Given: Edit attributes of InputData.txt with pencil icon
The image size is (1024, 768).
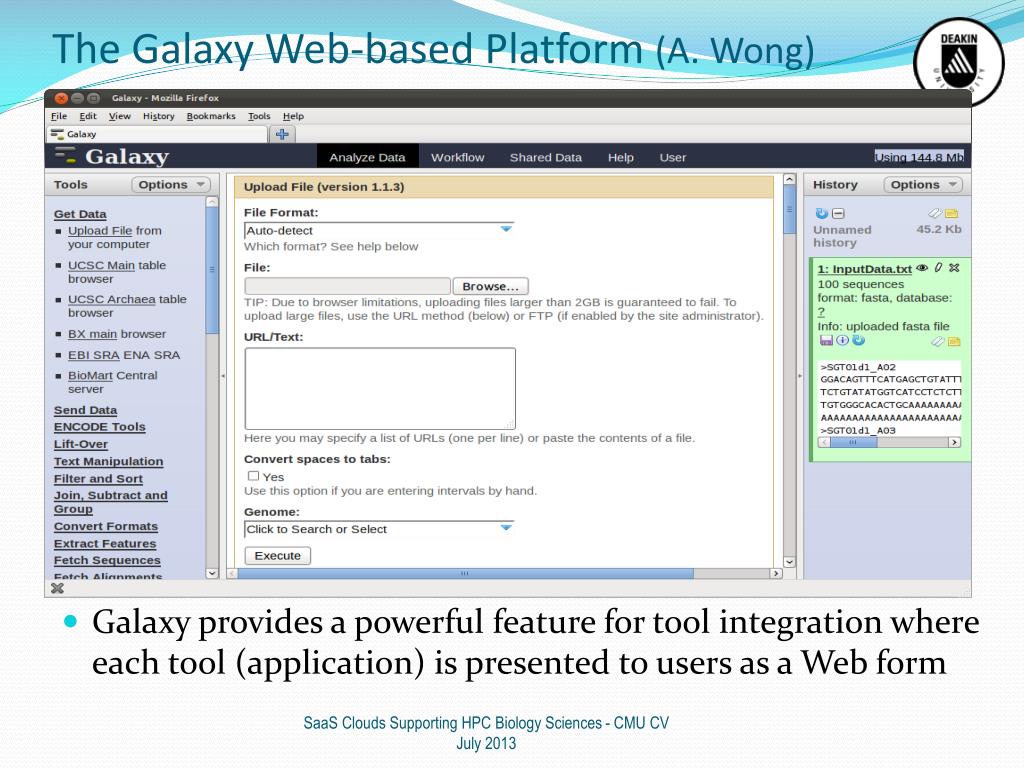Looking at the screenshot, I should click(x=938, y=268).
